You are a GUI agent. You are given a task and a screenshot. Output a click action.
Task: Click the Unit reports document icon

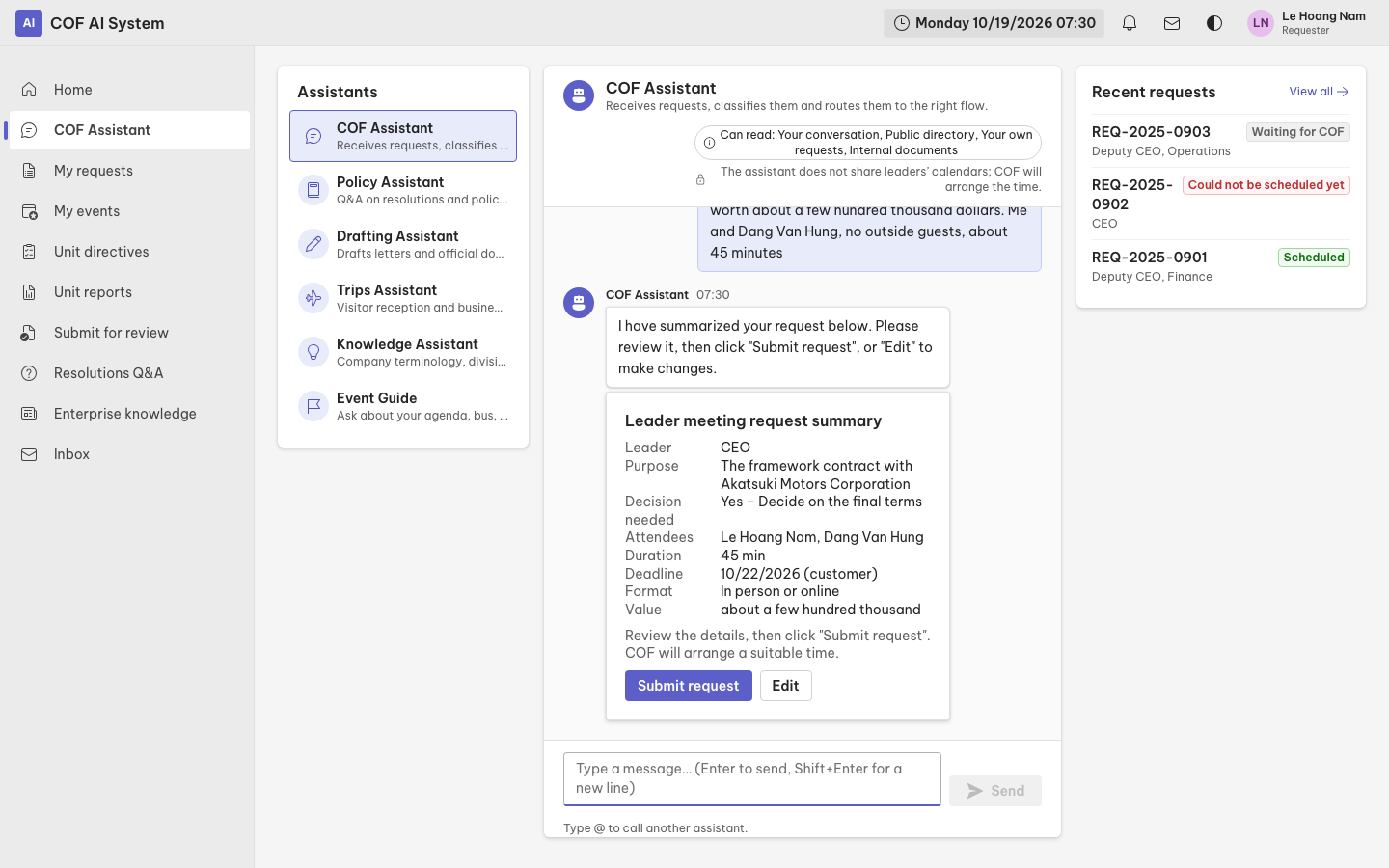click(x=29, y=292)
